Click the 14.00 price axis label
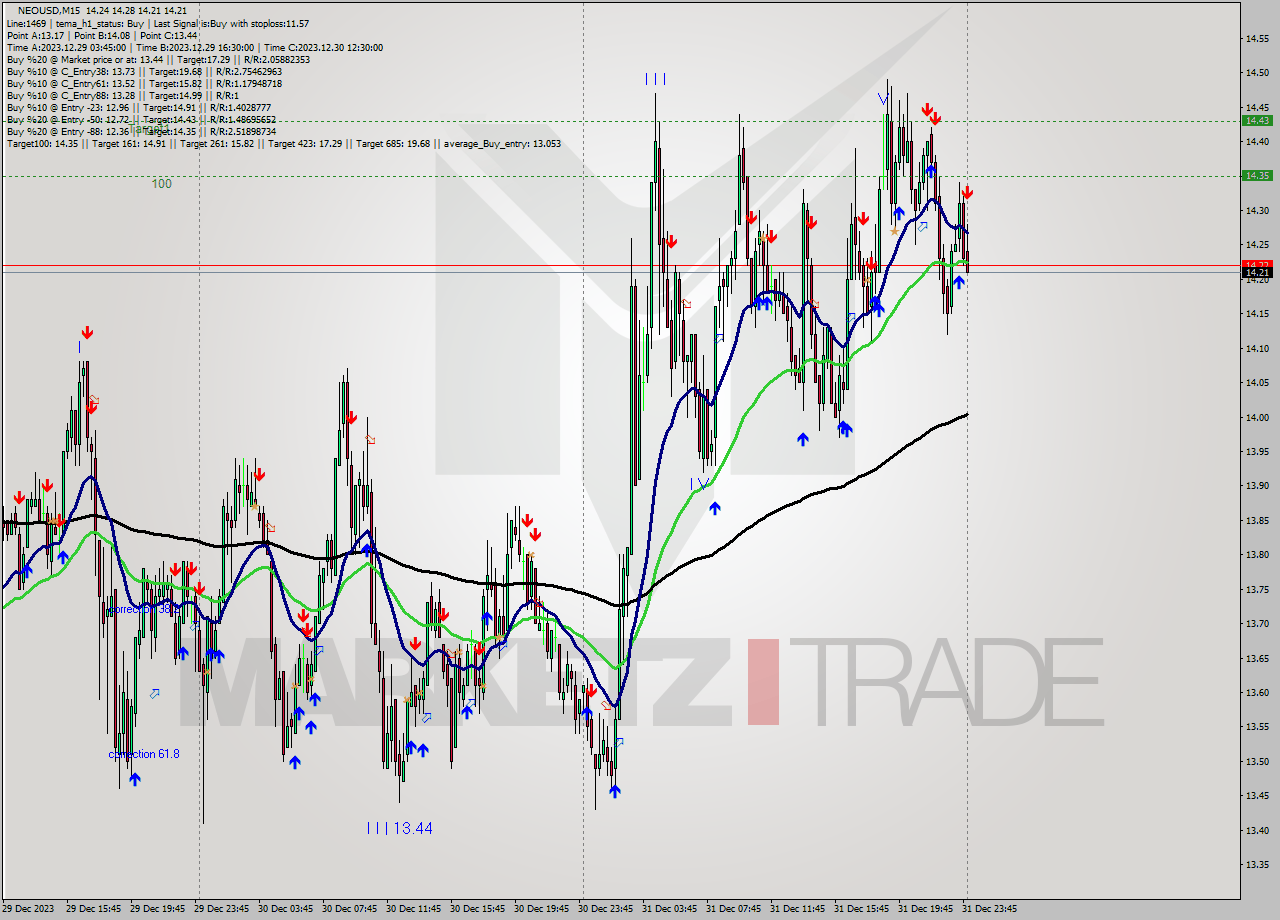 coord(1257,417)
